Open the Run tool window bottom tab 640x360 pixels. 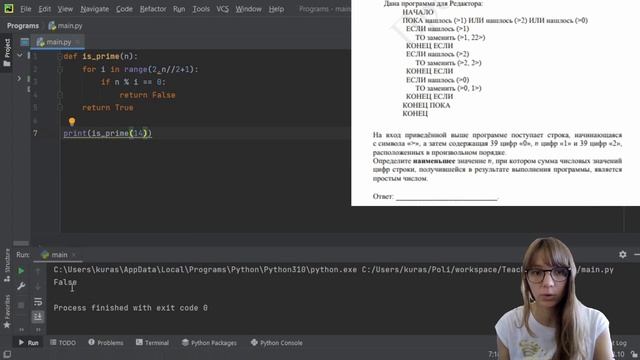pyautogui.click(x=28, y=342)
